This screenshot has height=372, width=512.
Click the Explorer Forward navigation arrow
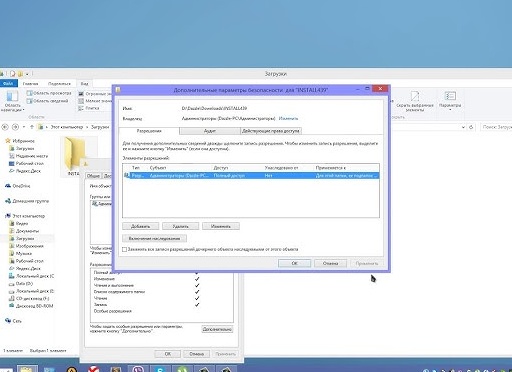[x=15, y=127]
